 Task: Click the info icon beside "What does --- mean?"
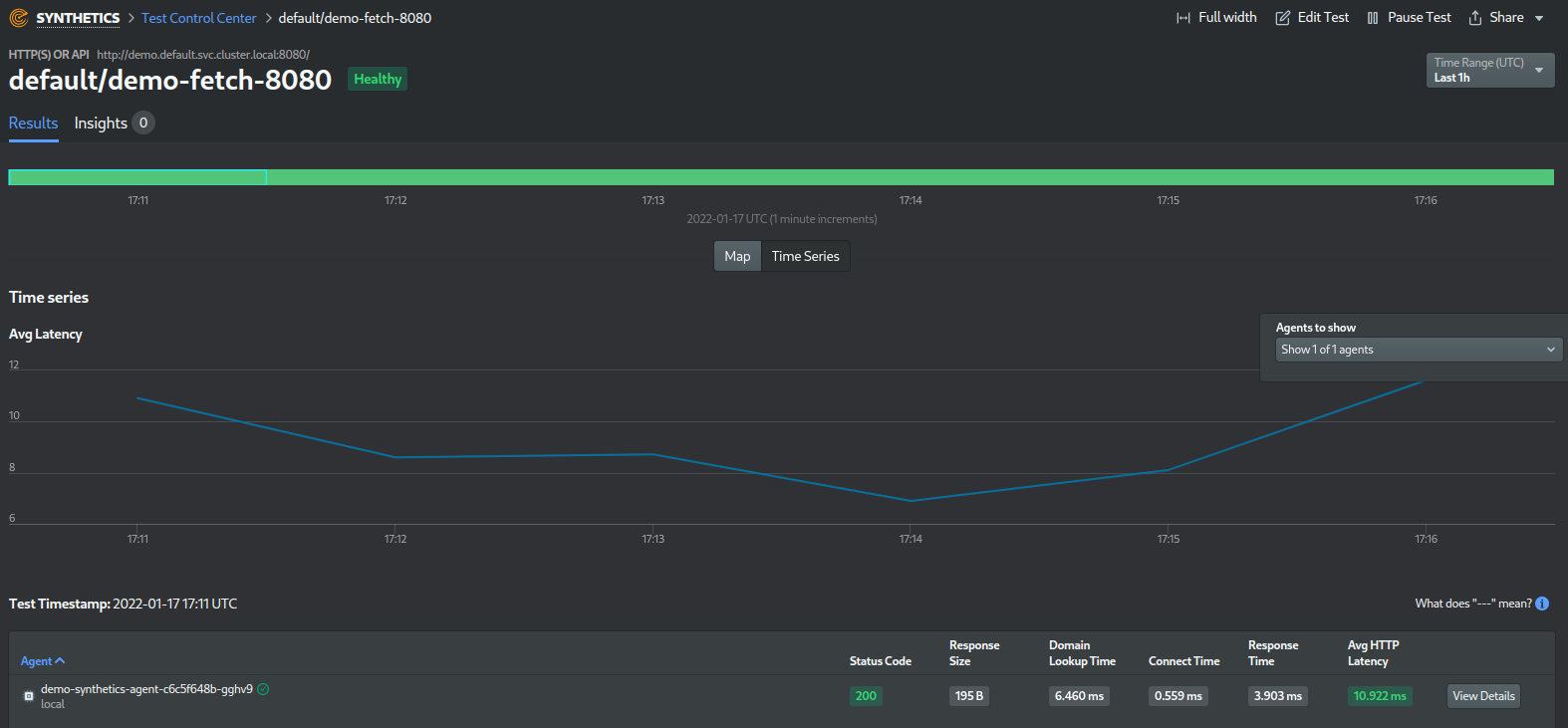pyautogui.click(x=1542, y=604)
